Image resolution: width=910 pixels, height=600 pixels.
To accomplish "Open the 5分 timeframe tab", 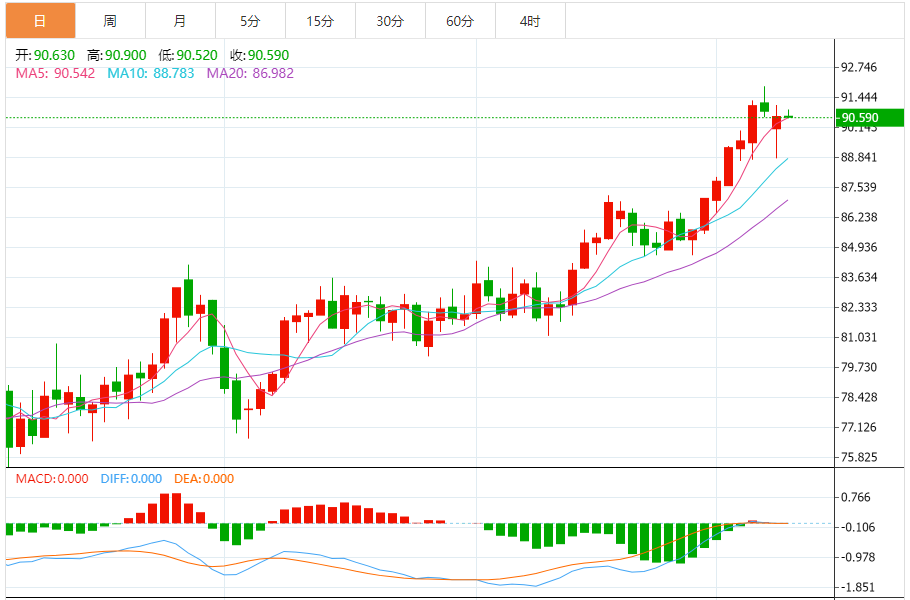I will (250, 21).
